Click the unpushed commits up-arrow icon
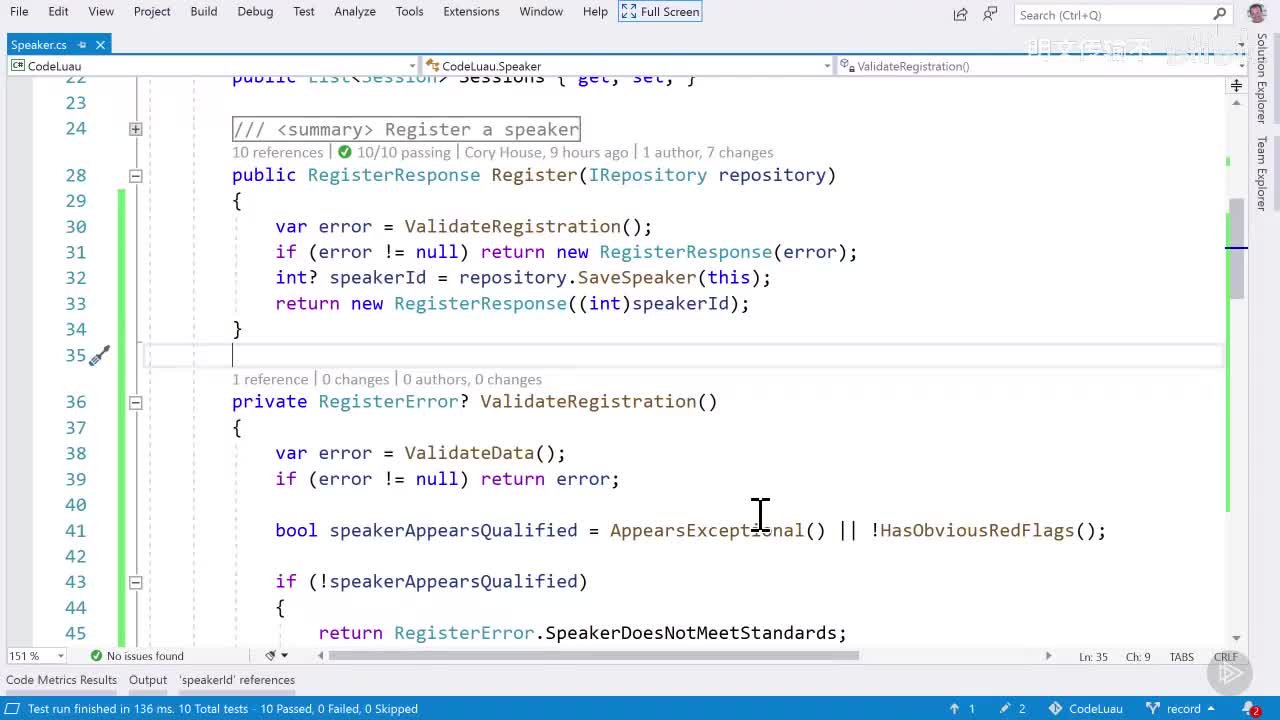This screenshot has height=720, width=1280. [955, 709]
